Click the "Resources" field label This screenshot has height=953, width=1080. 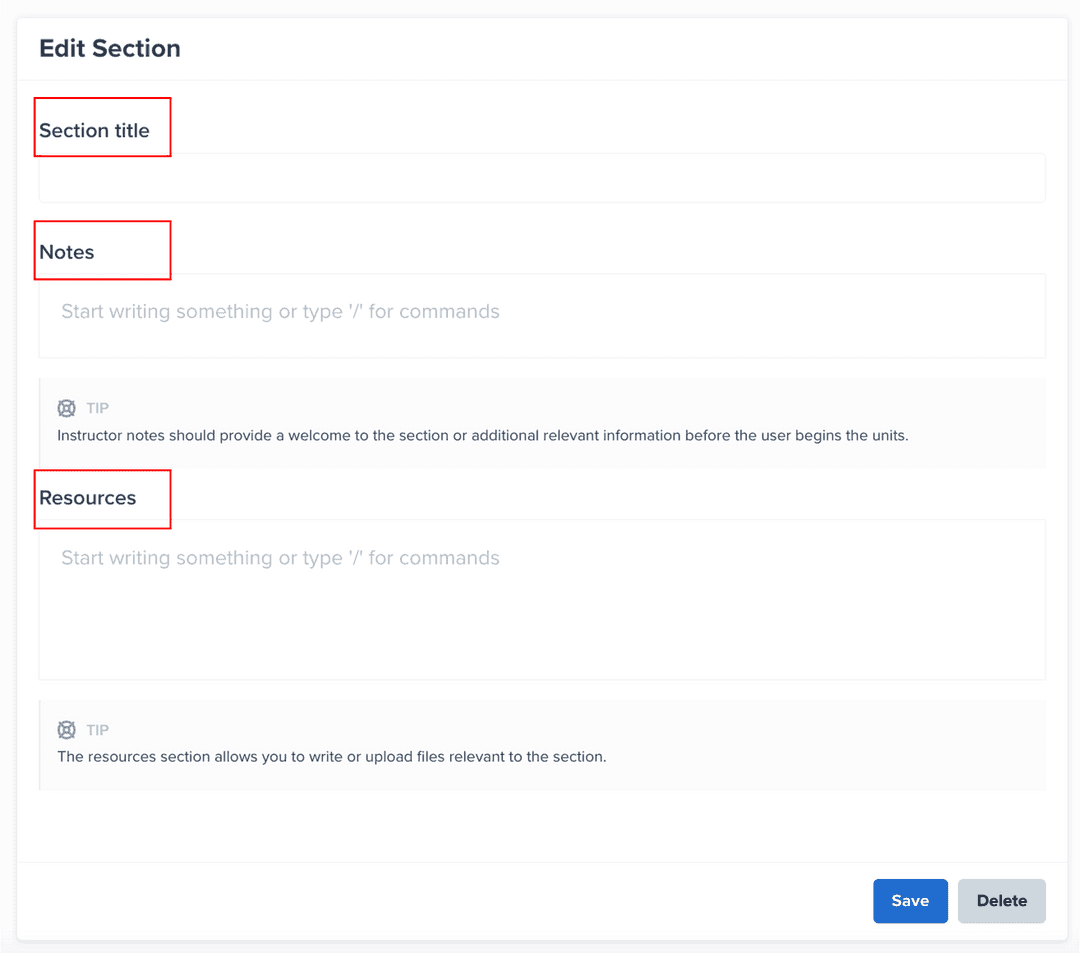(88, 498)
